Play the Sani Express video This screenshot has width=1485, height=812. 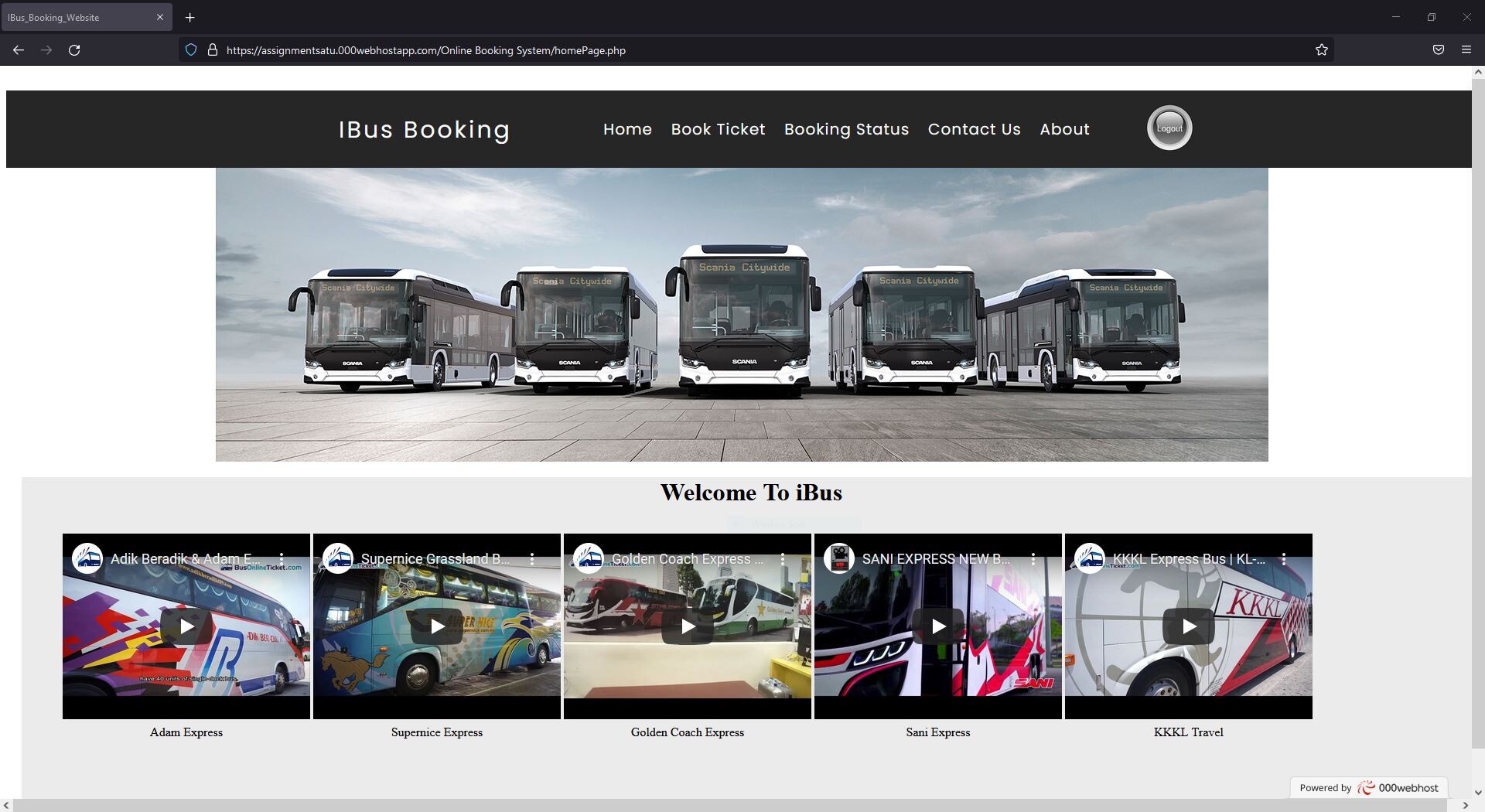point(938,626)
